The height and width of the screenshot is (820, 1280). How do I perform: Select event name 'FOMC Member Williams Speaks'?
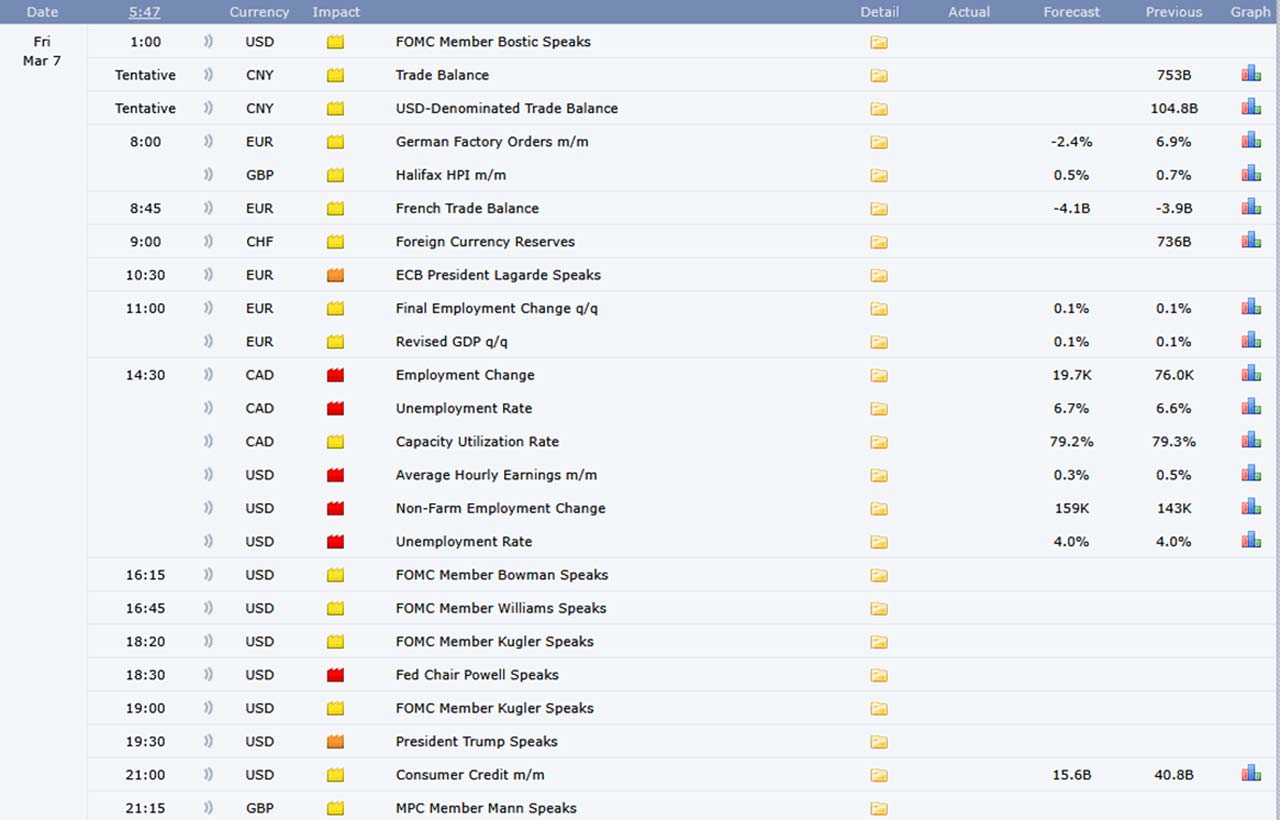pos(500,608)
